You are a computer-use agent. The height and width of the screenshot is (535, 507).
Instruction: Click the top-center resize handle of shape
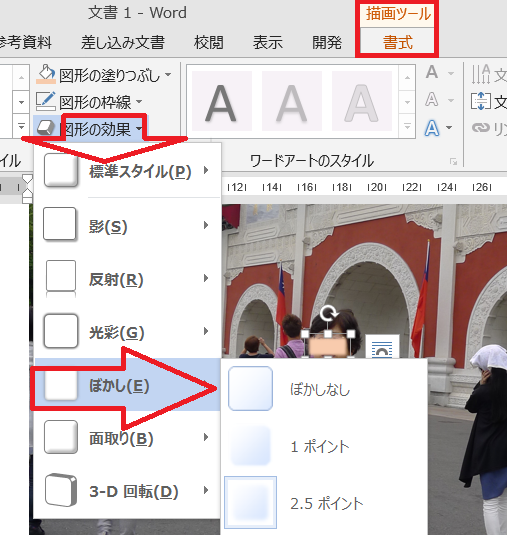pyautogui.click(x=328, y=334)
